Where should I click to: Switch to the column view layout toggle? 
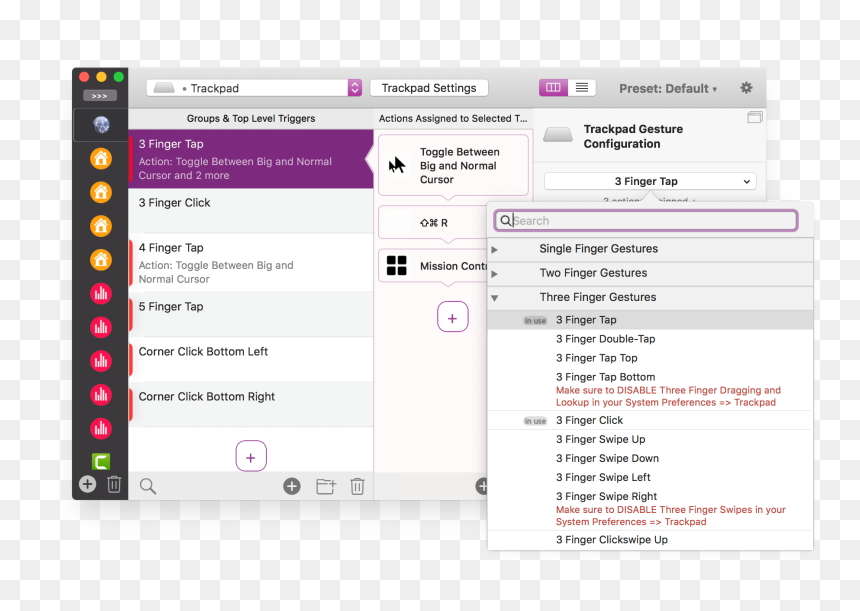click(x=553, y=88)
